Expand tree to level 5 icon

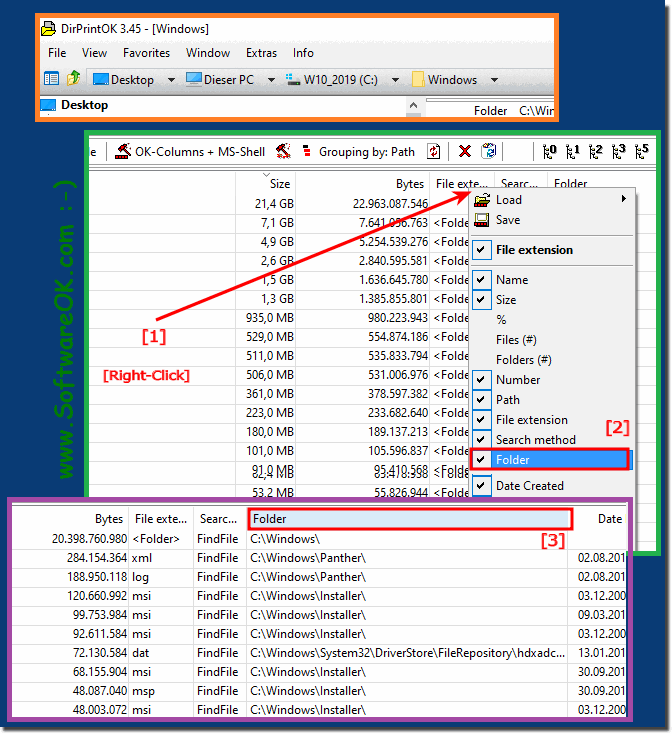[x=642, y=151]
